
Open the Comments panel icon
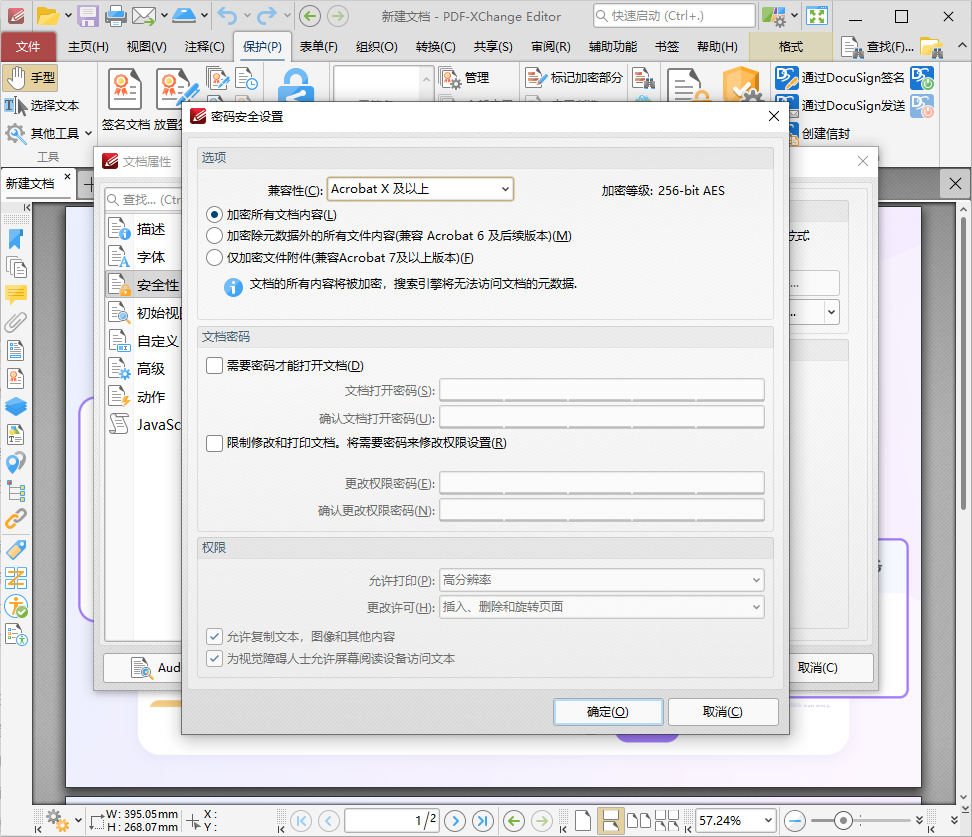tap(15, 294)
